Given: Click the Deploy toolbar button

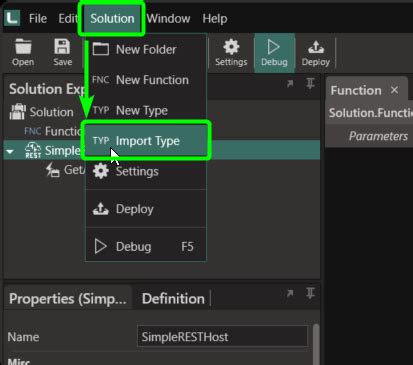Looking at the screenshot, I should (316, 53).
